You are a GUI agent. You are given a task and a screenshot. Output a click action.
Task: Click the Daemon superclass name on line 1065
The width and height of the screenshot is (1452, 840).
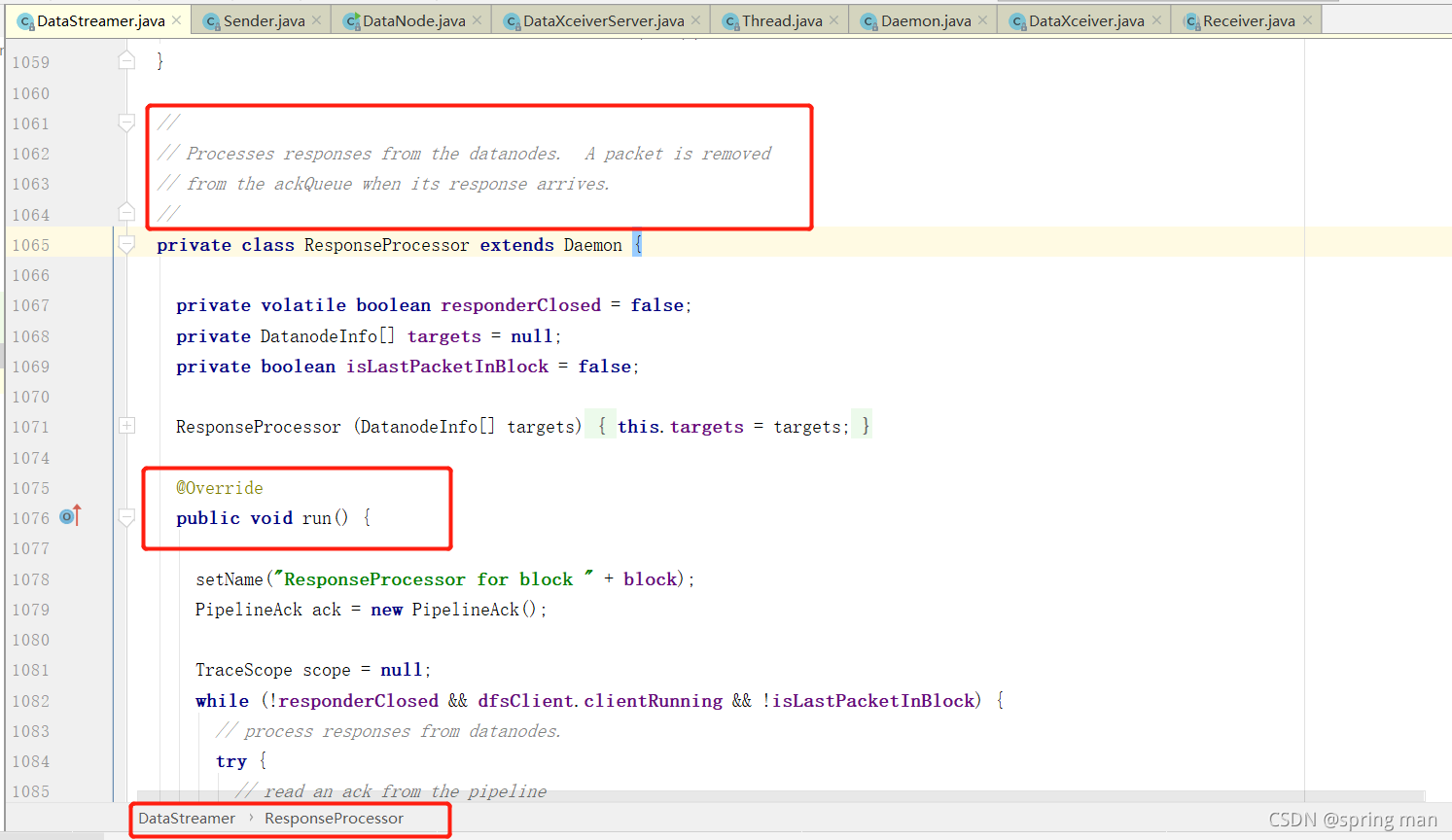coord(592,245)
